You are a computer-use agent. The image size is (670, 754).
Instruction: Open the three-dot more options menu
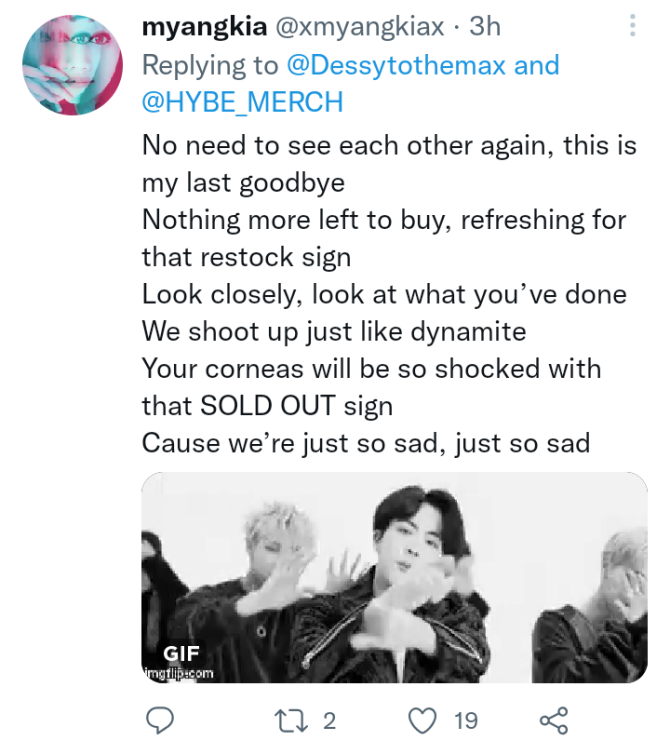[632, 25]
